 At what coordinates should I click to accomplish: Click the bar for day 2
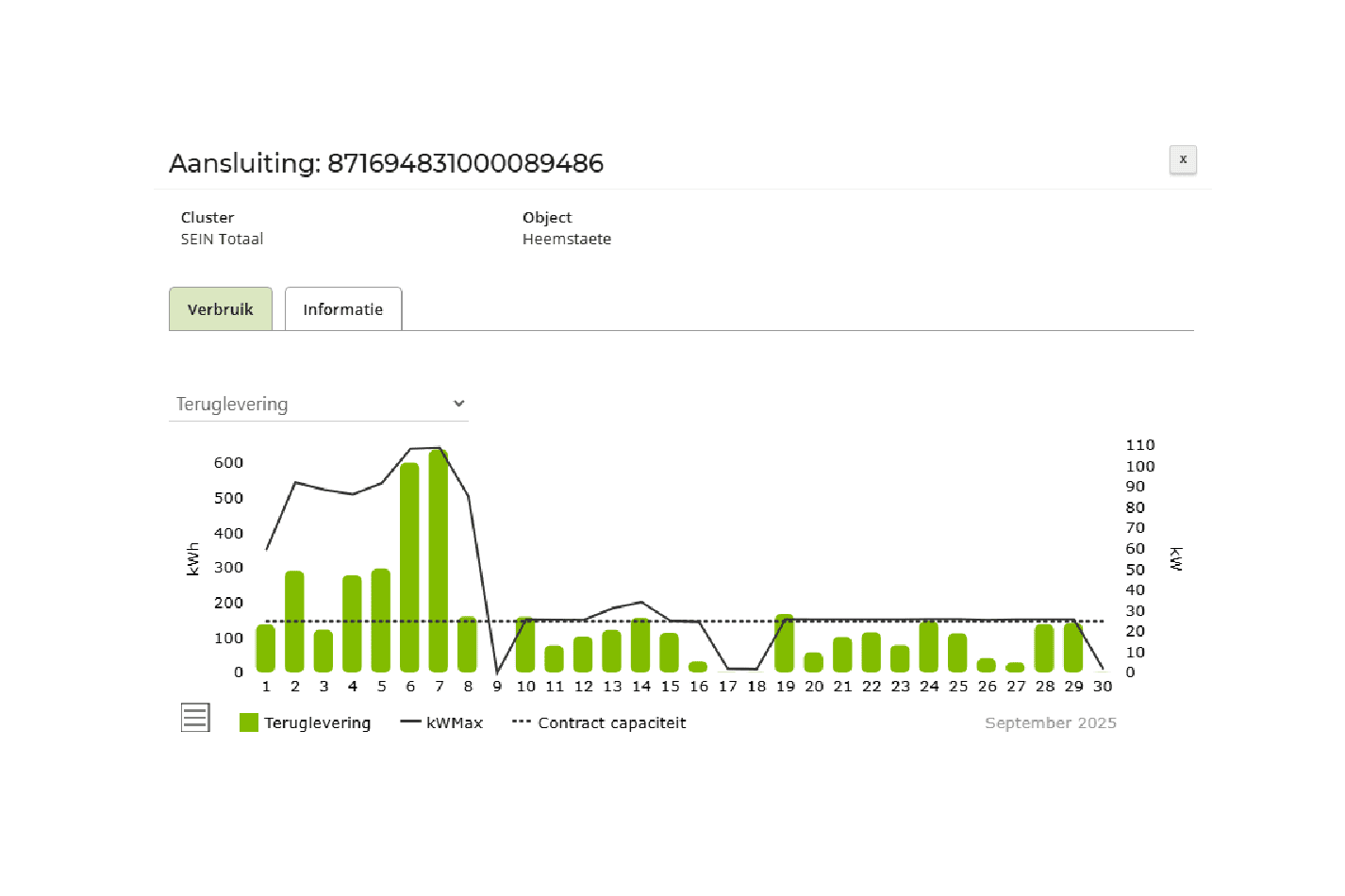[294, 622]
